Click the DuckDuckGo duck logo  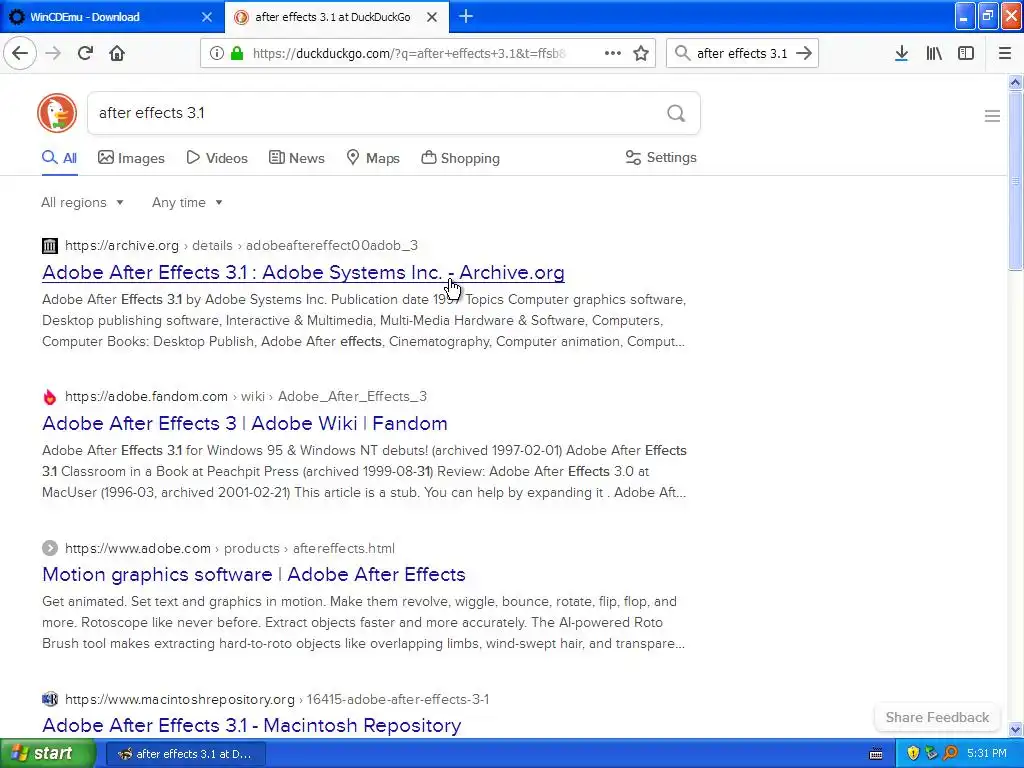tap(57, 113)
